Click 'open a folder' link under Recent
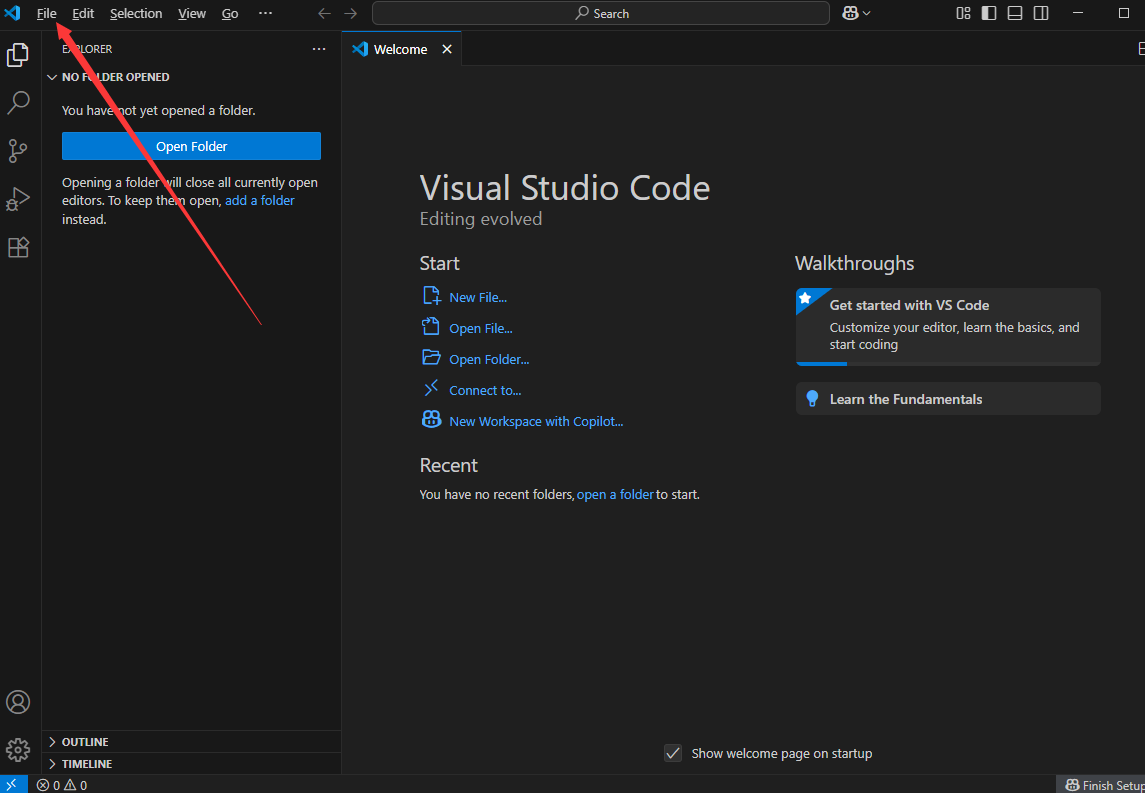The image size is (1145, 793). (x=615, y=494)
